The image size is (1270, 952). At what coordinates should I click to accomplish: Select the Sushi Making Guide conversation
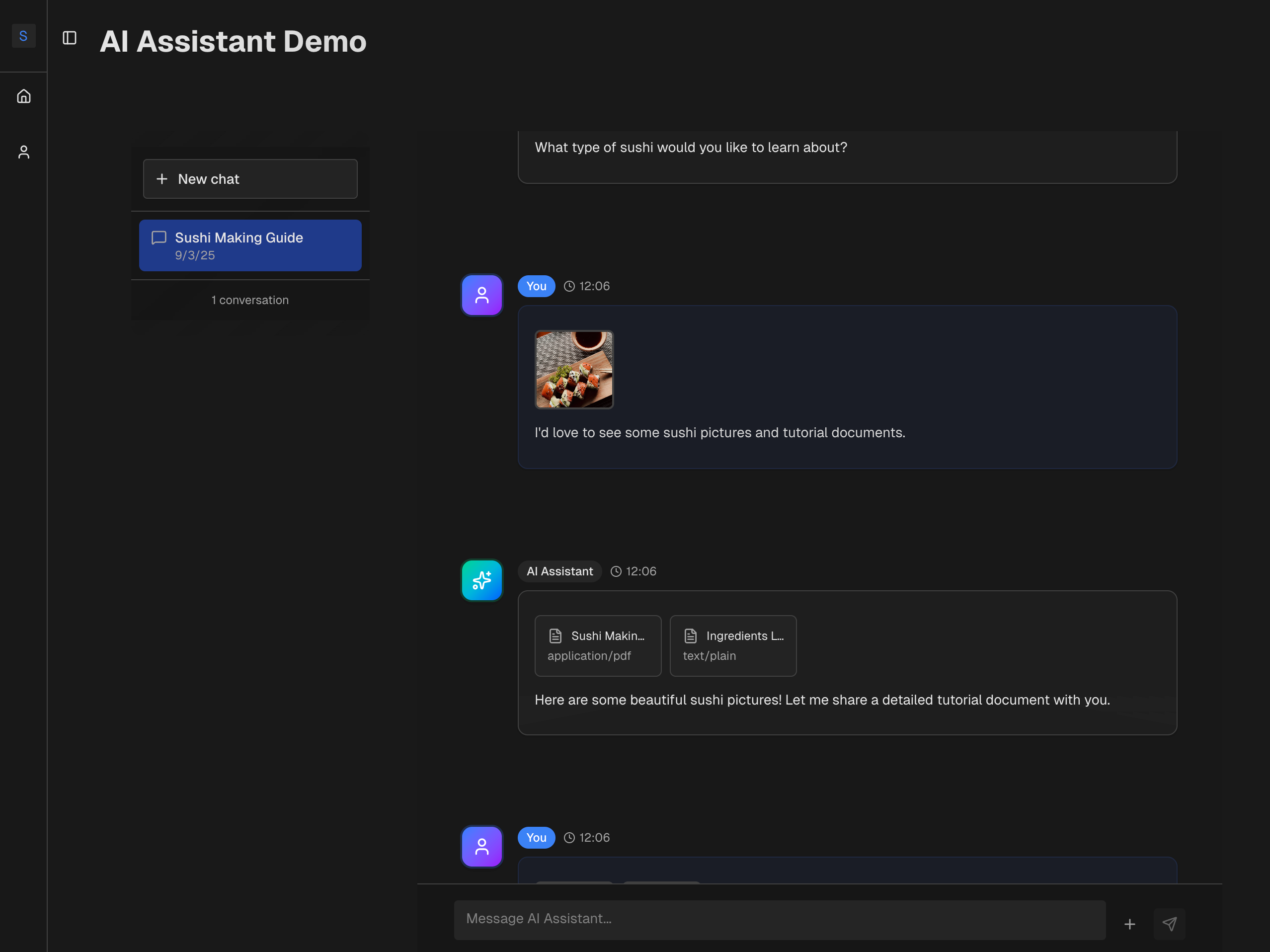point(250,245)
